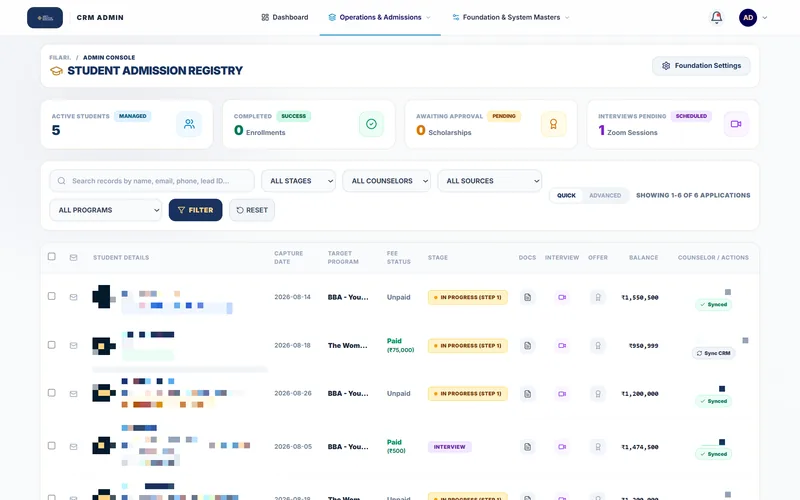Check the 2026-08-26 row checkbox
Screen dimensions: 800x500
click(x=52, y=392)
